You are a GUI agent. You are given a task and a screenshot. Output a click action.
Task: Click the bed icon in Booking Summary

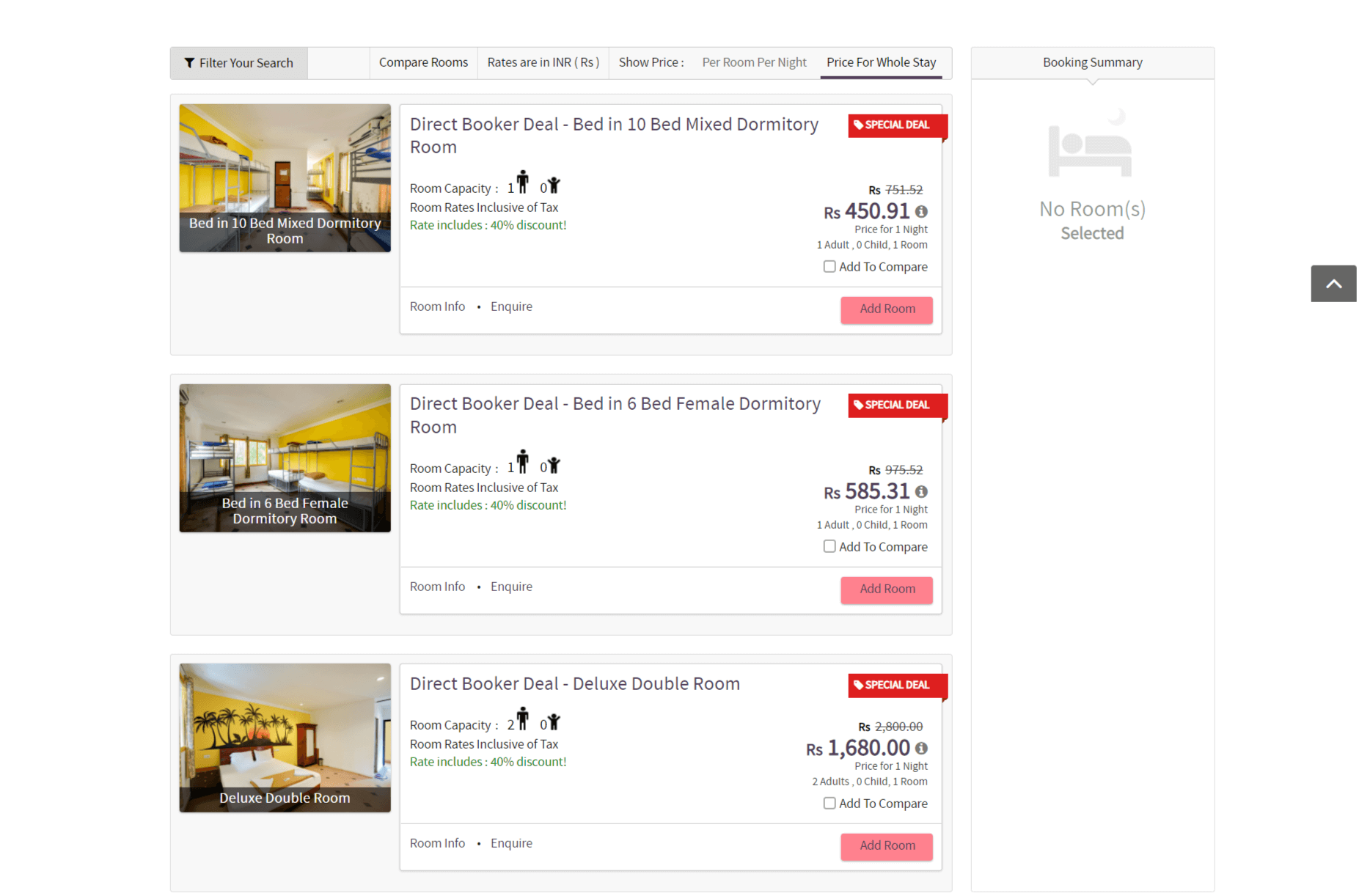tap(1091, 144)
